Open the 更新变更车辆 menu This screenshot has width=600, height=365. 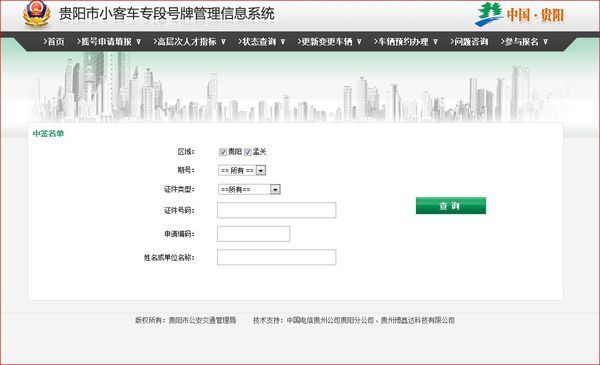tap(329, 42)
